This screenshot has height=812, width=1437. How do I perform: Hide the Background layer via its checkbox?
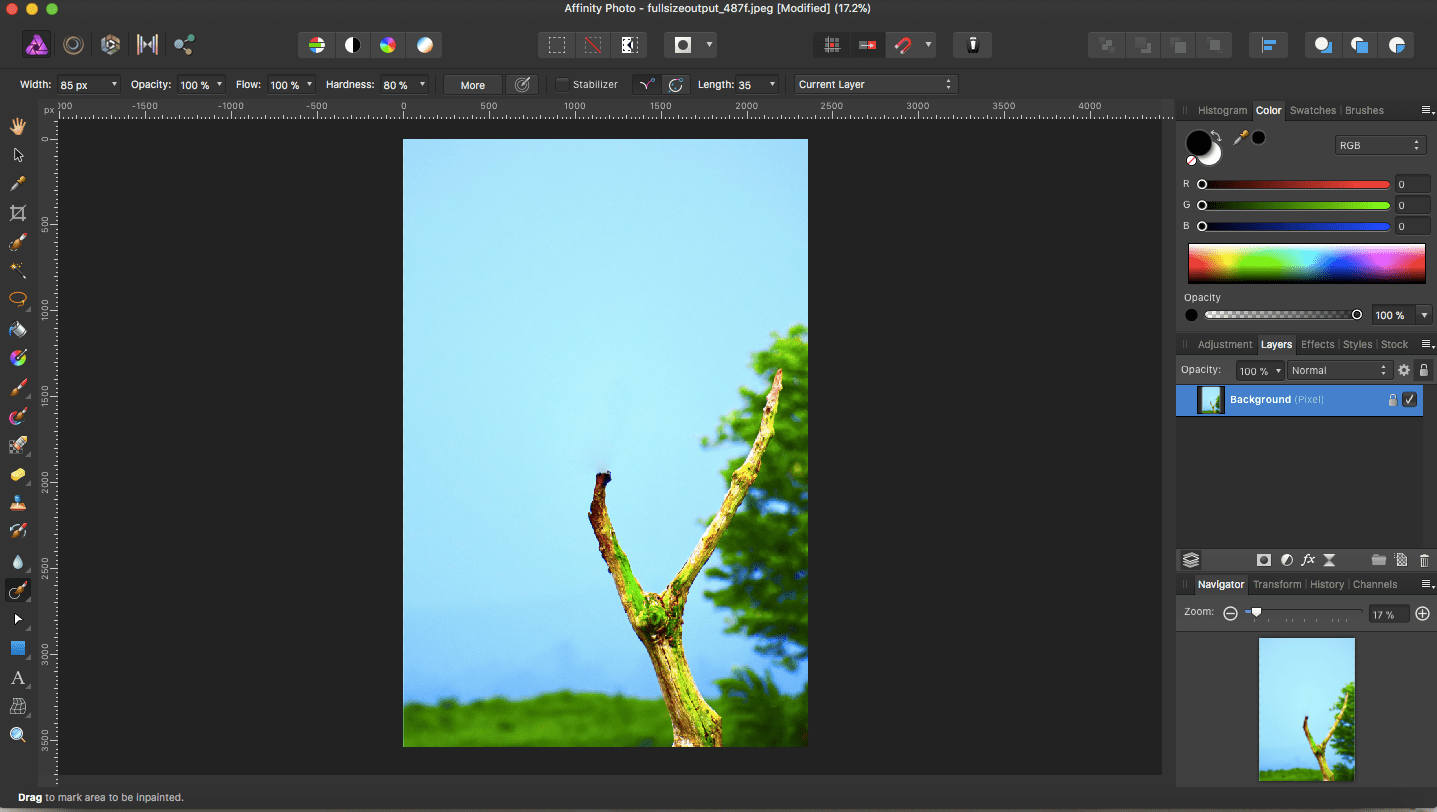[x=1409, y=400]
